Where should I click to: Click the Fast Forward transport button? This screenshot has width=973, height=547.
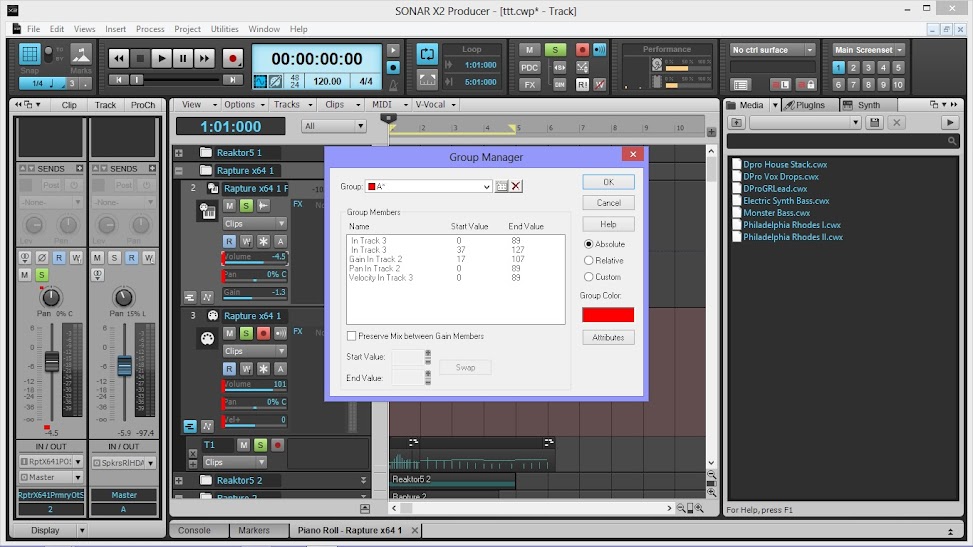point(204,58)
